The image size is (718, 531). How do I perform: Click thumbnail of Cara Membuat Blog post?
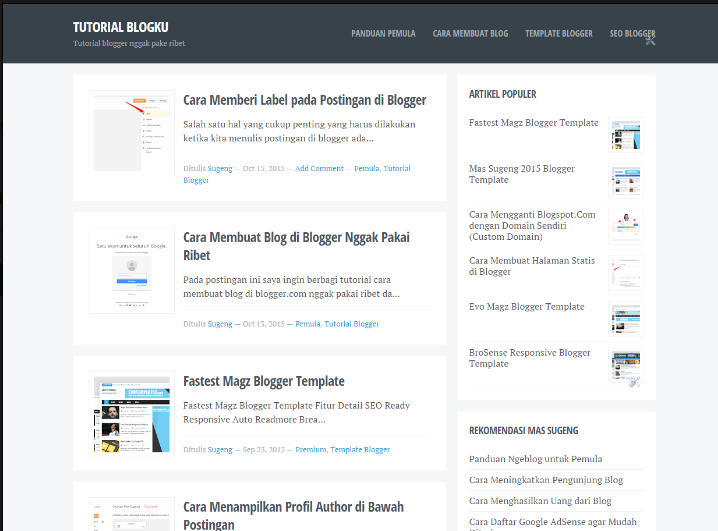(131, 271)
